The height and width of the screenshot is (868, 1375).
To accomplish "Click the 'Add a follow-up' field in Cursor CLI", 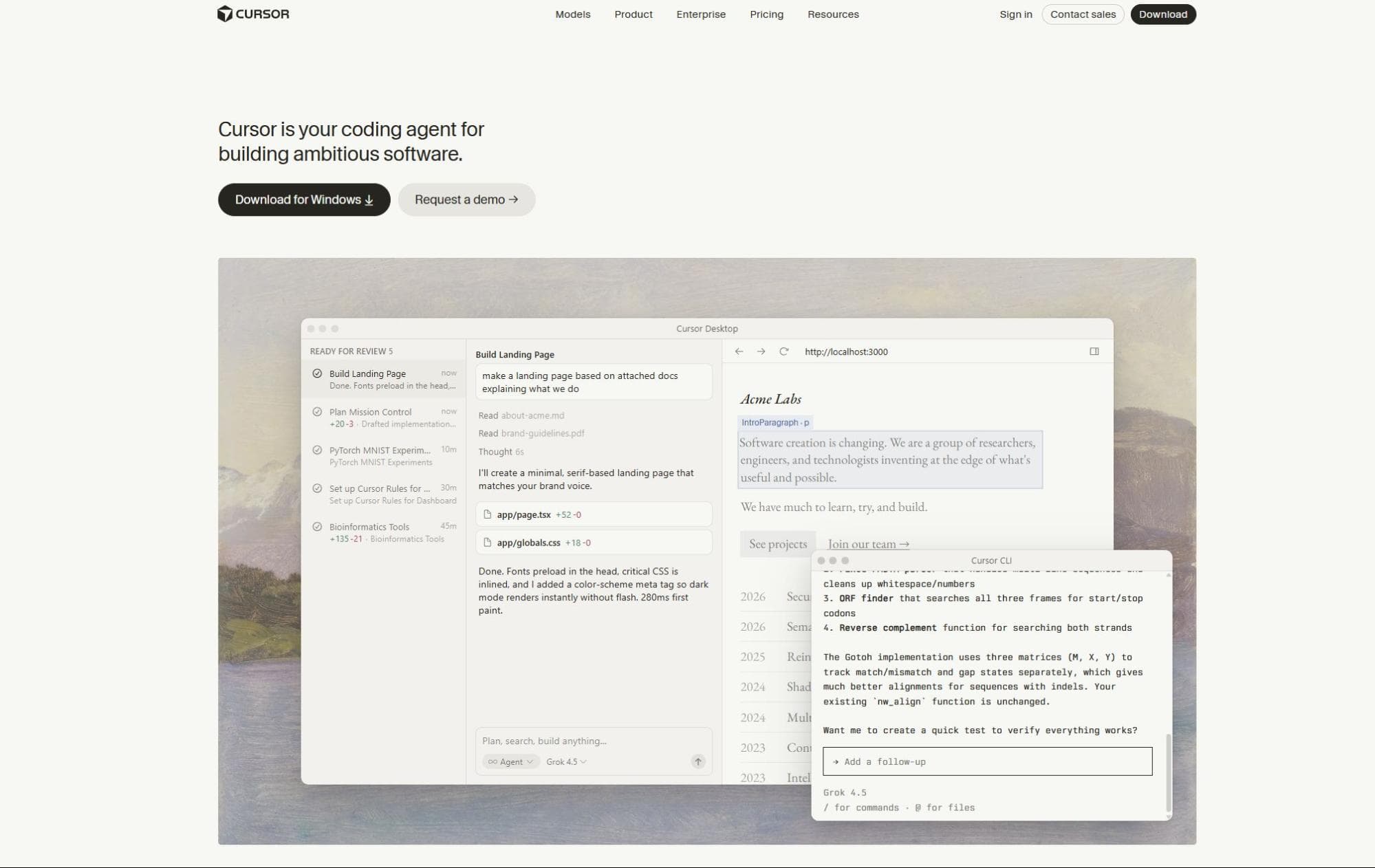I will [x=987, y=761].
